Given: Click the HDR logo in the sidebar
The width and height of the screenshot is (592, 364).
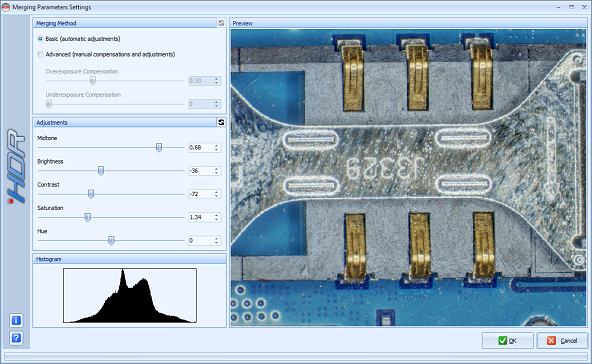Looking at the screenshot, I should click(17, 166).
